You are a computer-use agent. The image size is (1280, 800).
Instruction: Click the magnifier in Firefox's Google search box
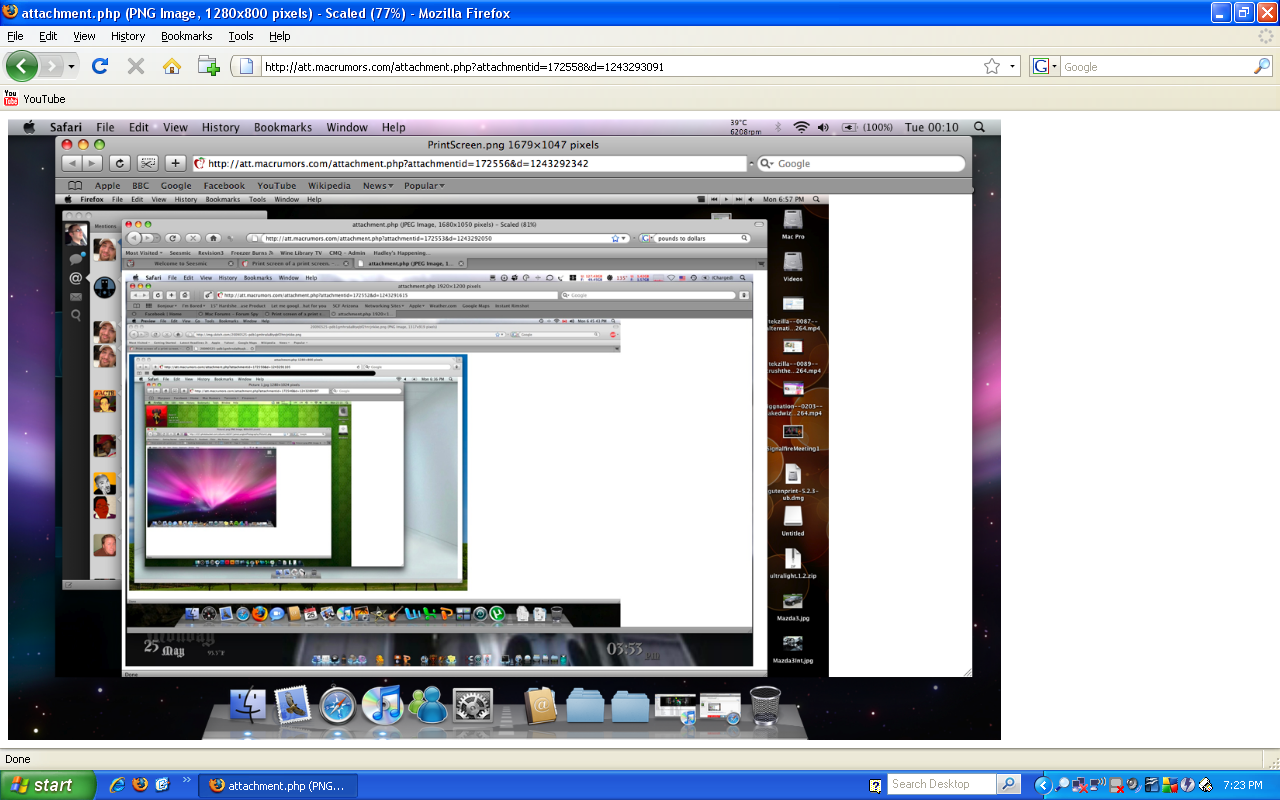pyautogui.click(x=1262, y=67)
